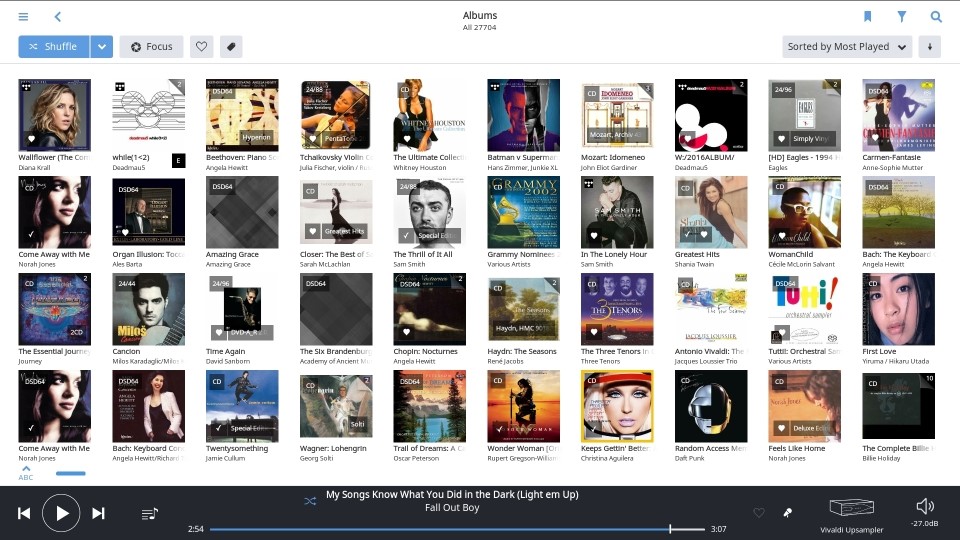Open the W:/2016ALBUM/ album cover

[711, 114]
